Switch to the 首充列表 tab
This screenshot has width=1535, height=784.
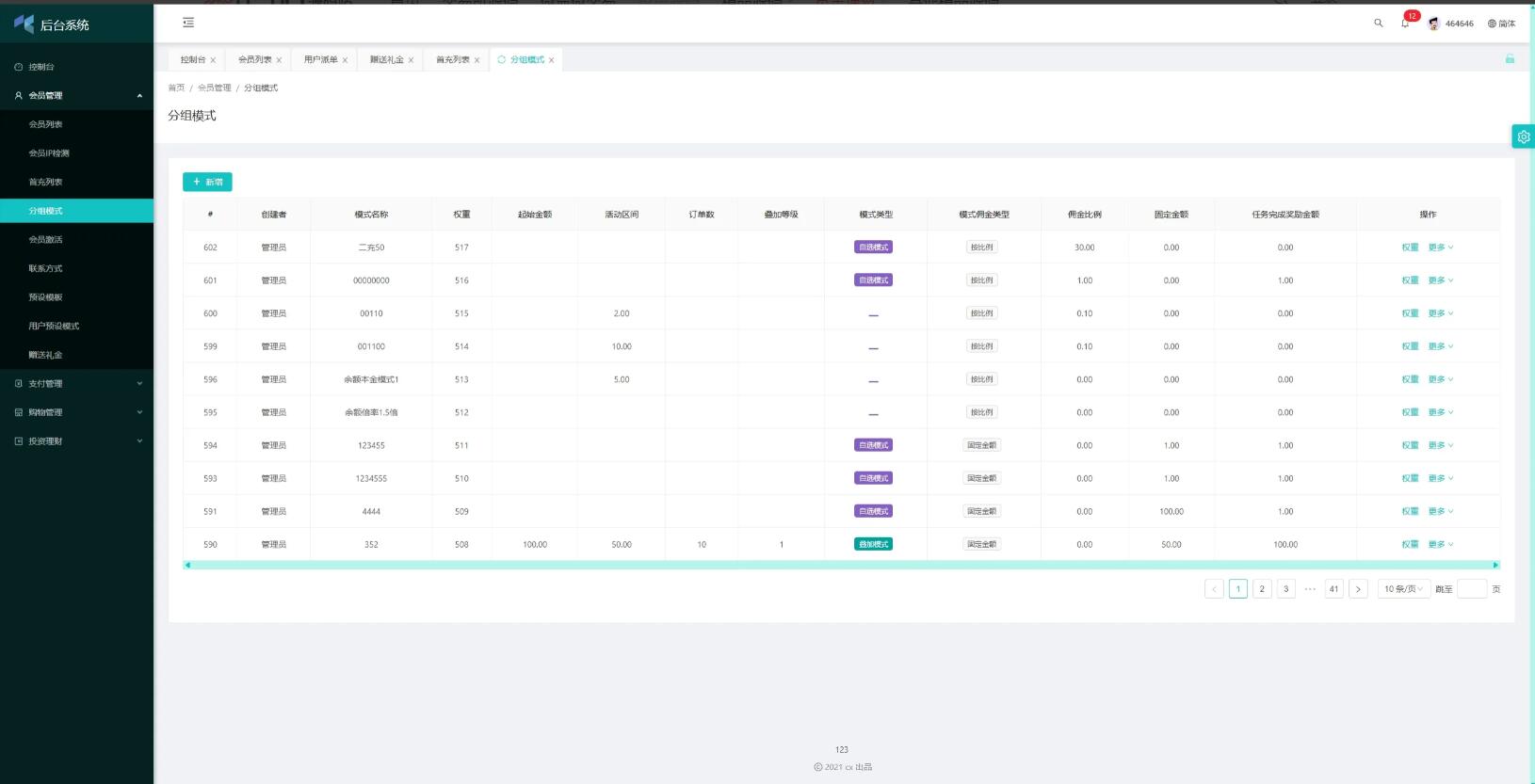(x=452, y=60)
